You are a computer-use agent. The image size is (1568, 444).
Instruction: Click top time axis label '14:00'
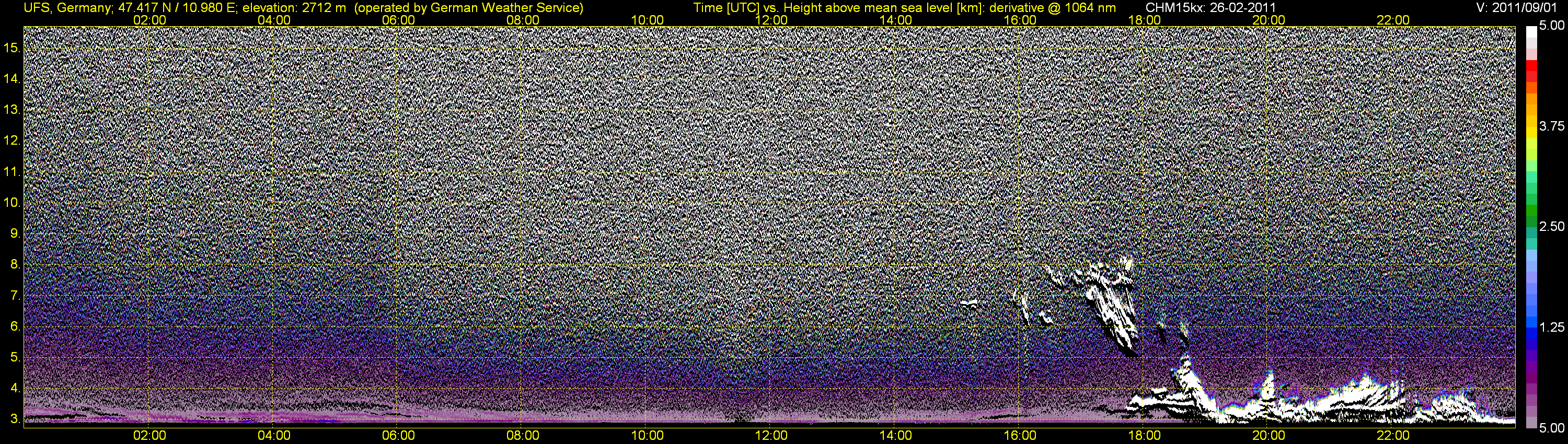pos(896,20)
